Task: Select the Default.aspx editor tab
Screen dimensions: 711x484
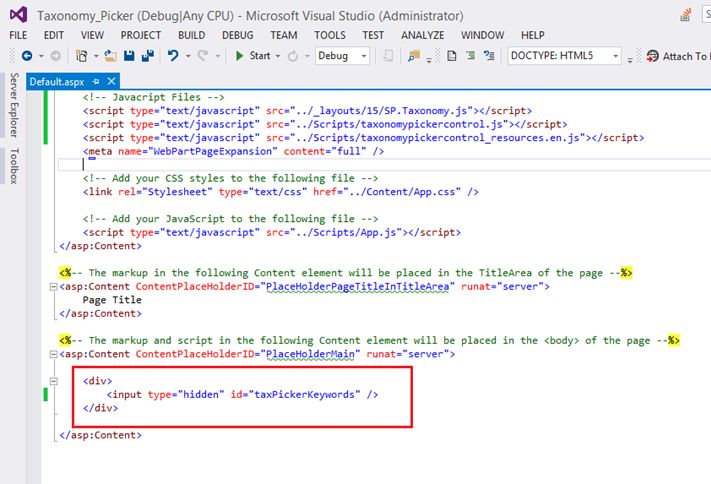Action: click(57, 82)
